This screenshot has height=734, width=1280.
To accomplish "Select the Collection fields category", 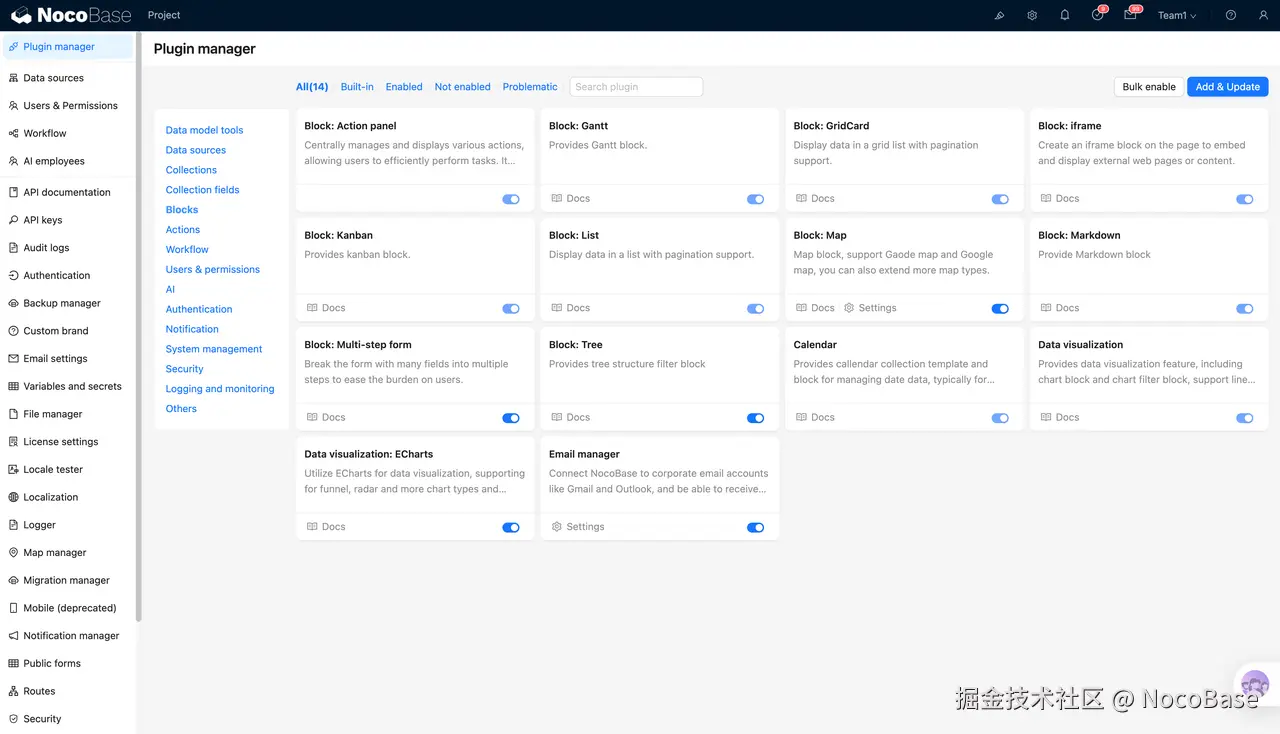I will coord(202,190).
